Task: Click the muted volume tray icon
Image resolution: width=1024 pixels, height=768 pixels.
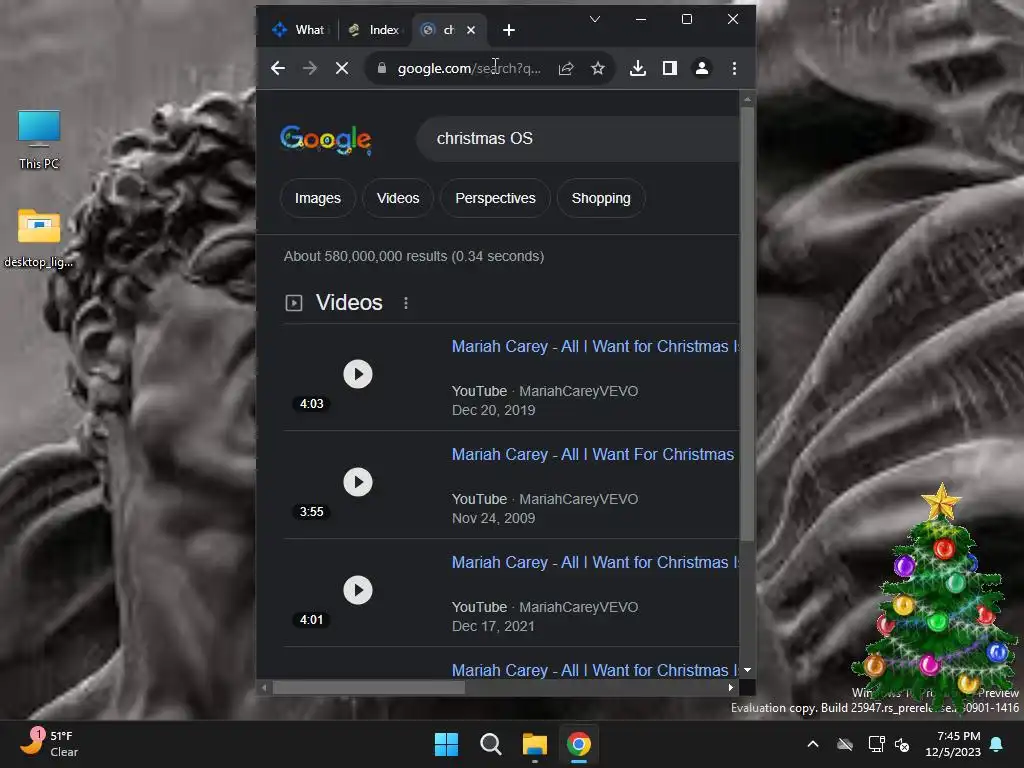Action: click(x=902, y=744)
